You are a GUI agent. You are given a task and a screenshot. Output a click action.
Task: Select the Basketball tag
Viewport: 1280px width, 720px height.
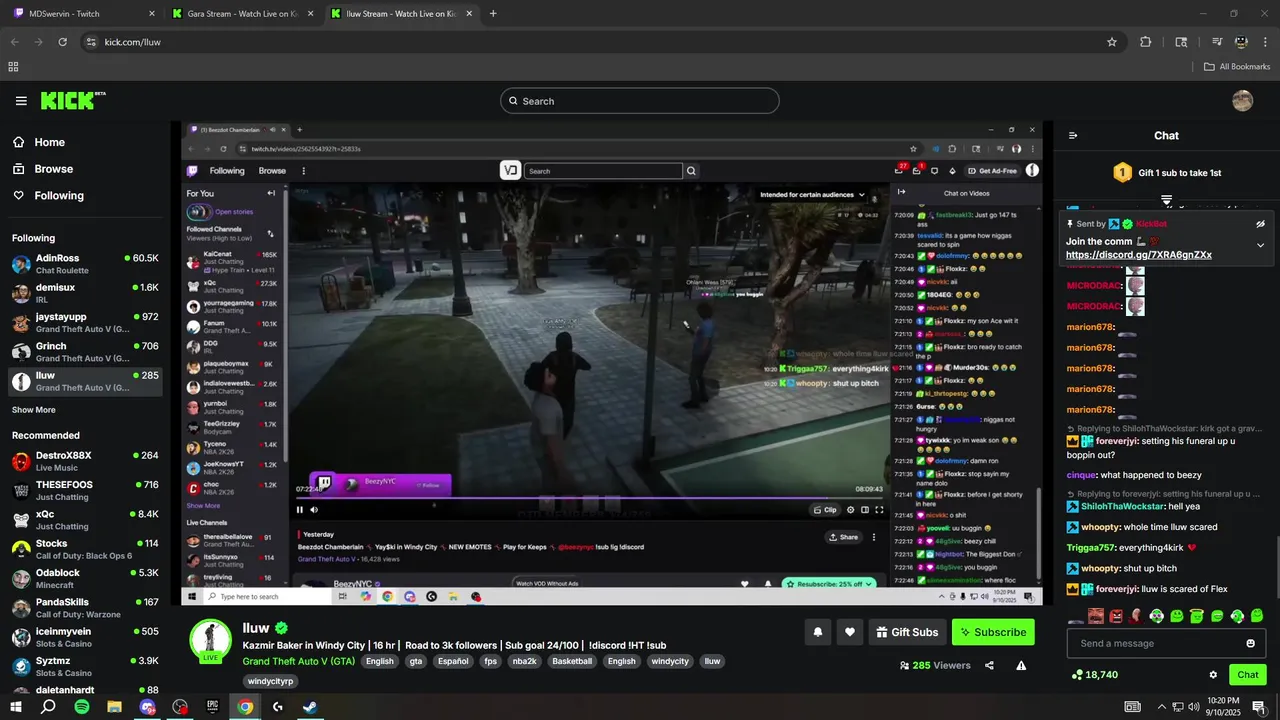point(572,661)
